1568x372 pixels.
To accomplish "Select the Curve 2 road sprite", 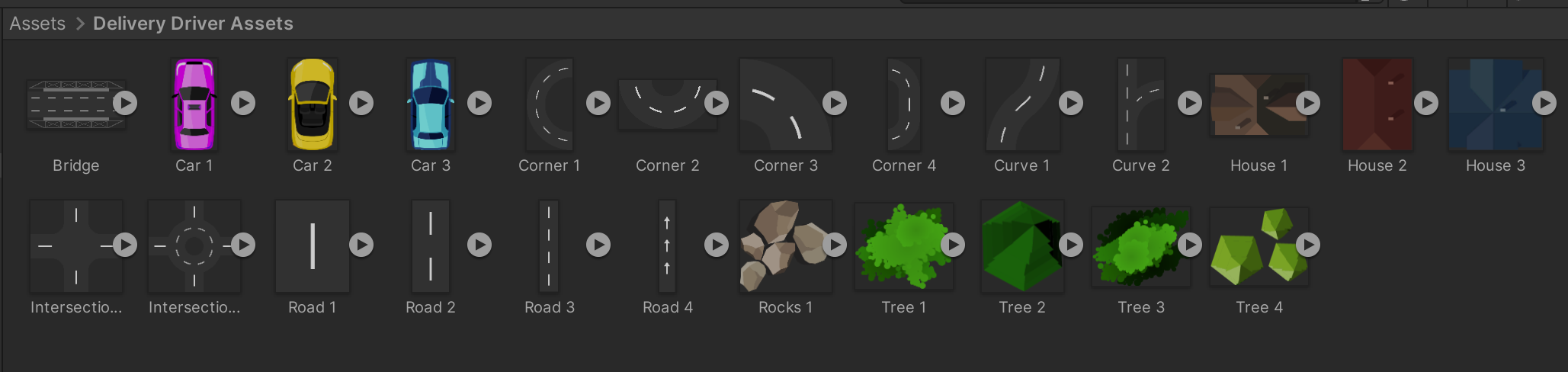I will pos(1140,104).
